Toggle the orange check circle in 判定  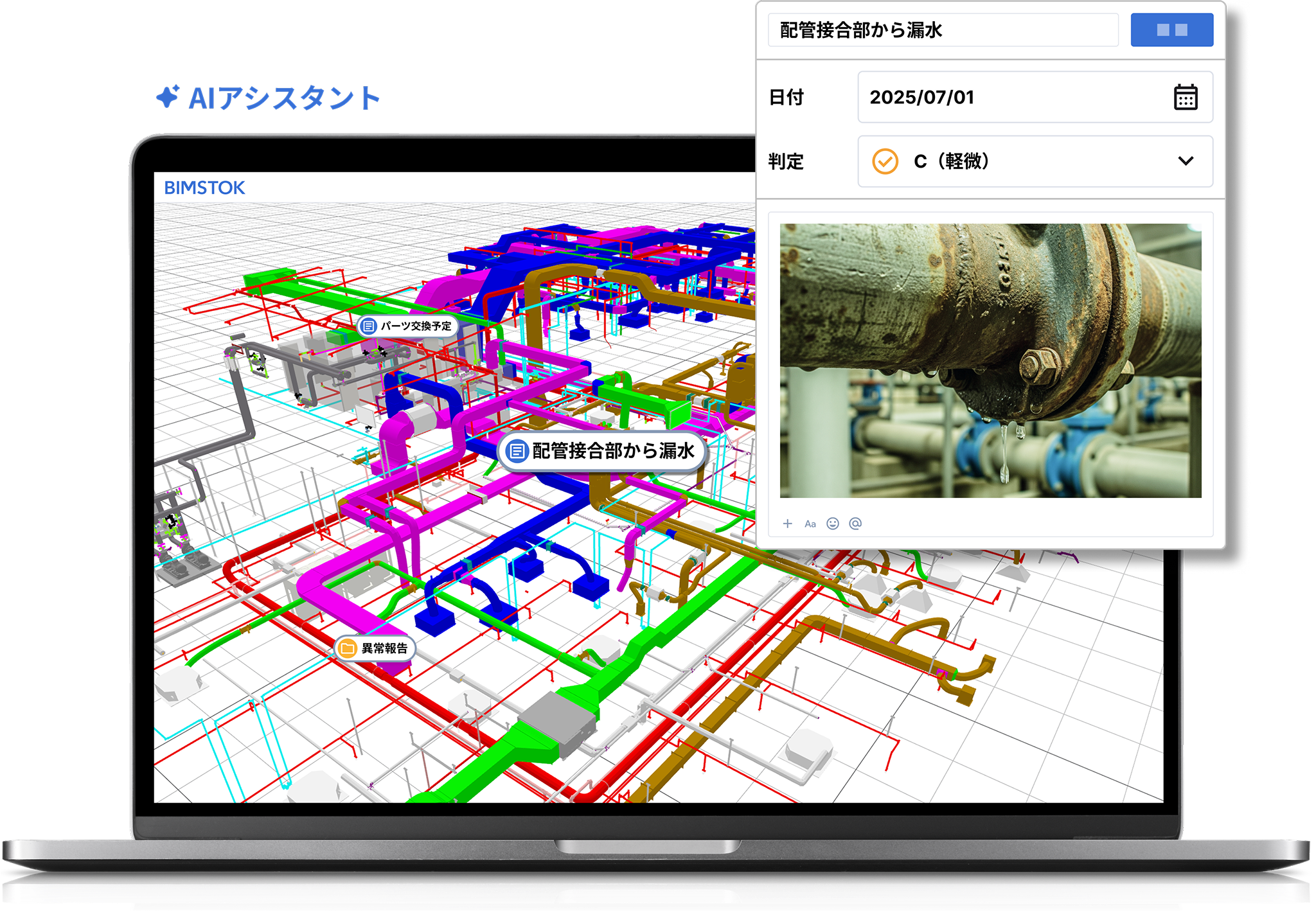(885, 161)
